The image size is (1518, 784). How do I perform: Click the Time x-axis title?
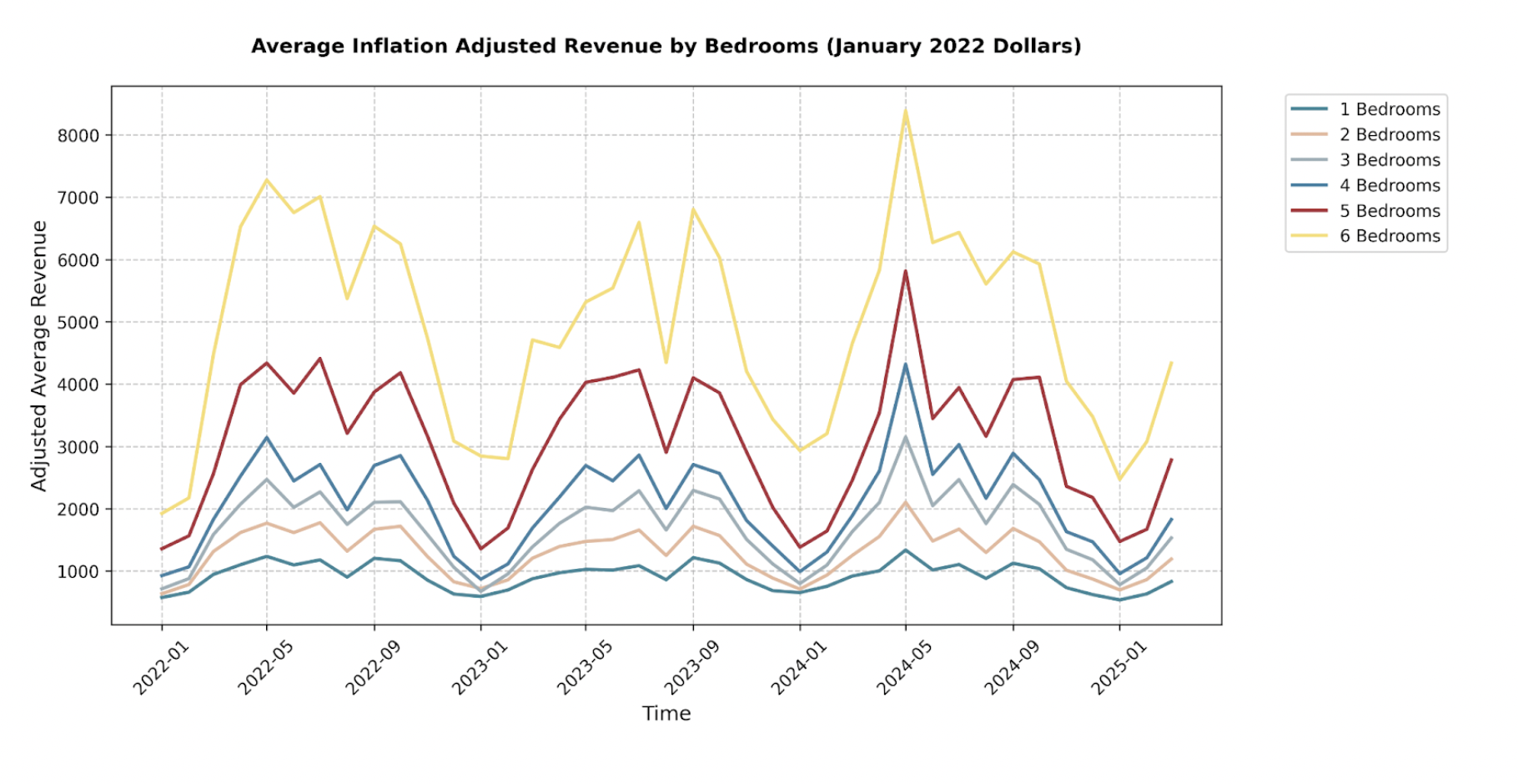click(666, 714)
